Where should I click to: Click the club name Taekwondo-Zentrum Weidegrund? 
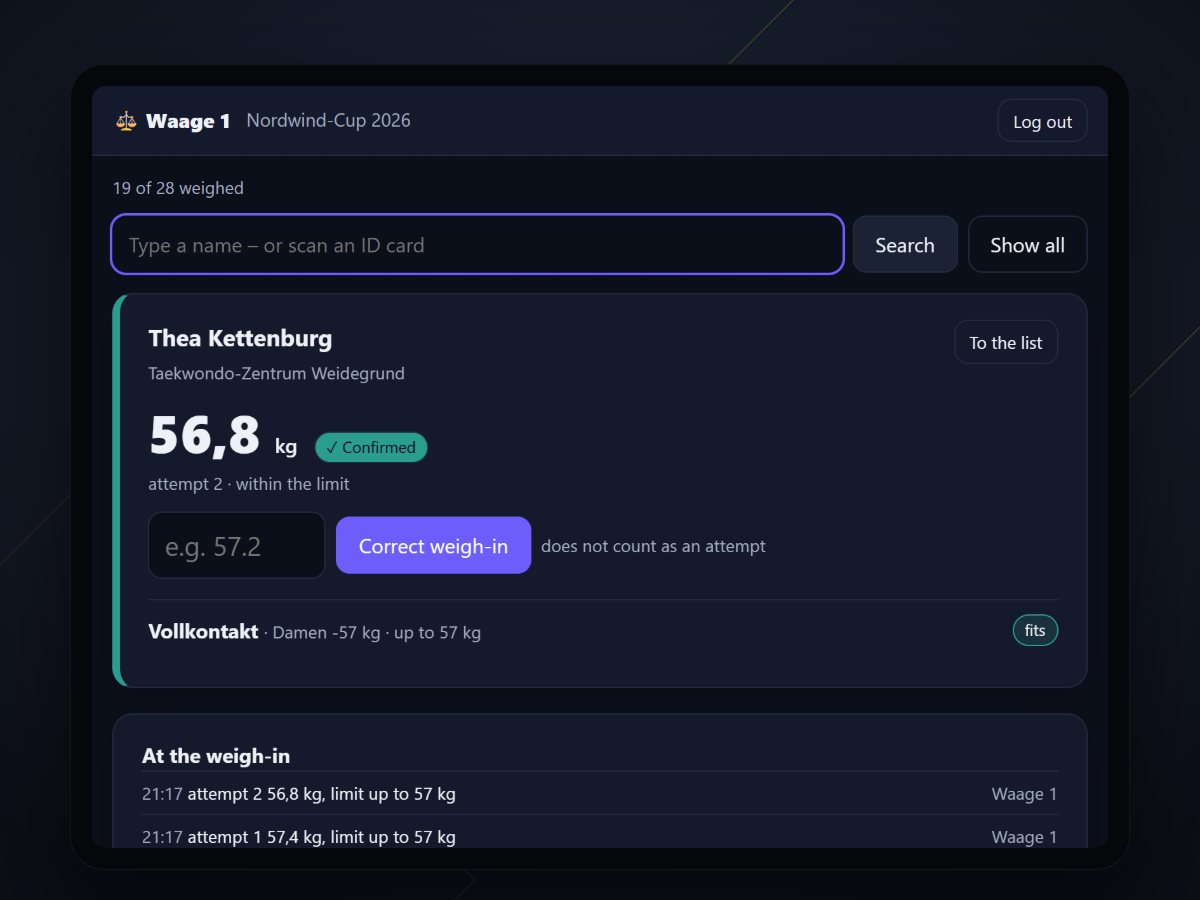[x=276, y=374]
